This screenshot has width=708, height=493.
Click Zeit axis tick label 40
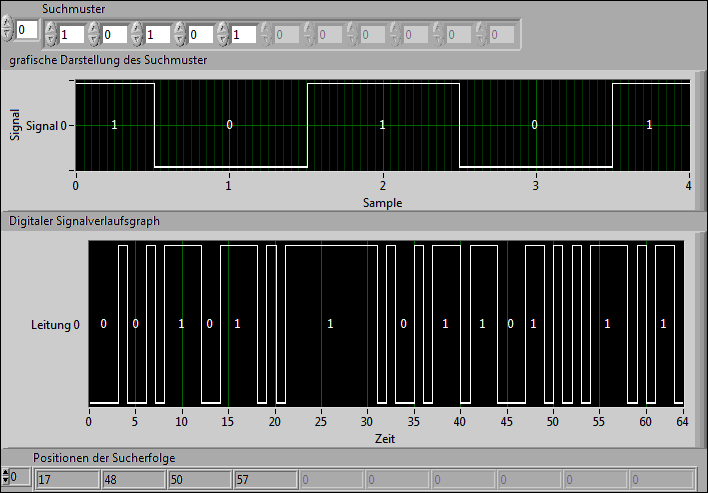pyautogui.click(x=460, y=422)
